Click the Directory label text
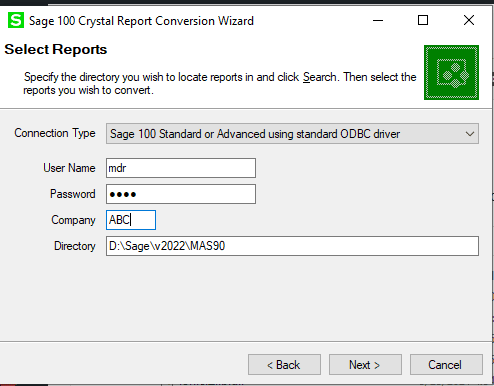Image resolution: width=494 pixels, height=386 pixels. [x=75, y=246]
